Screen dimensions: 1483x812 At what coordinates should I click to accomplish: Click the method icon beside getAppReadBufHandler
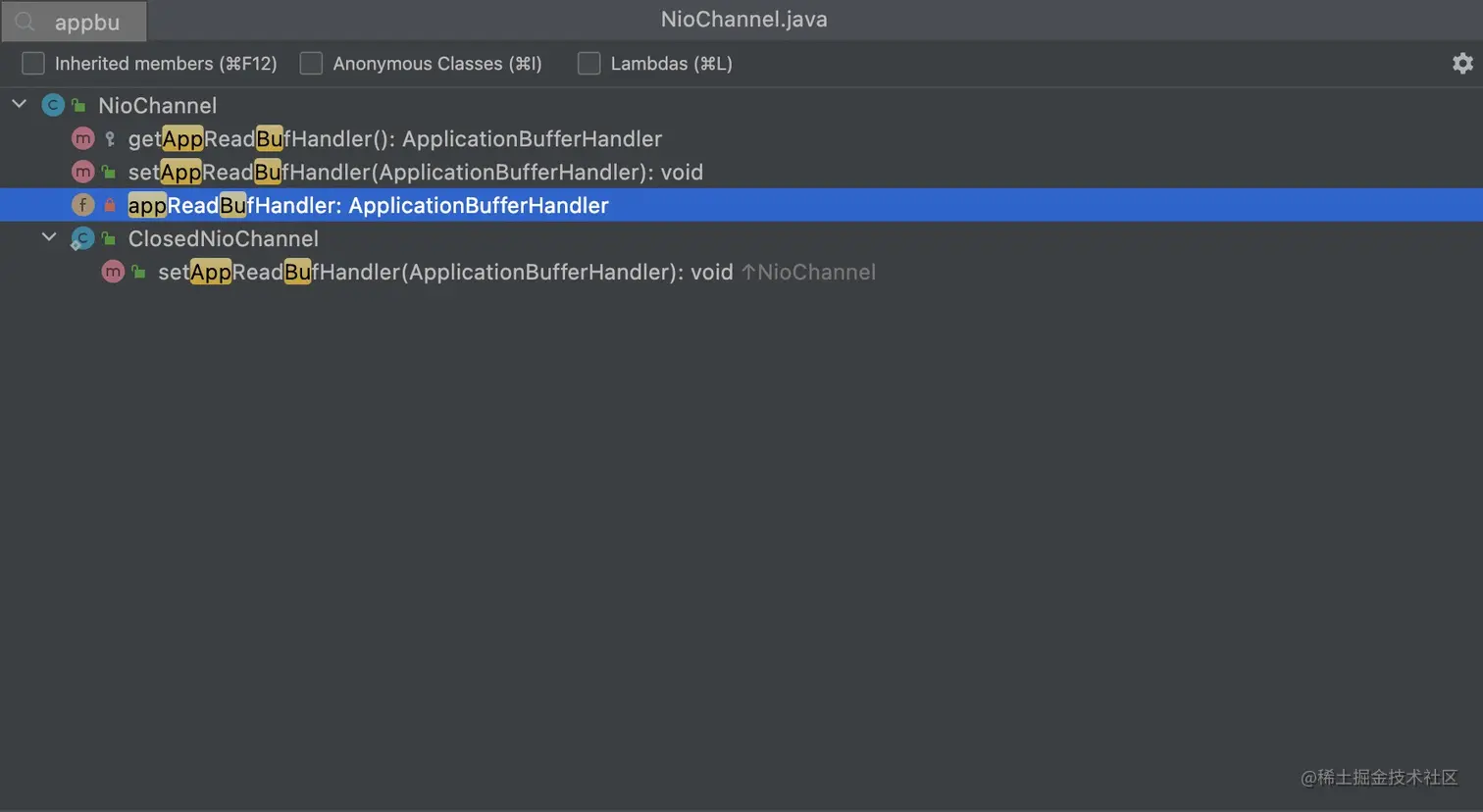(83, 138)
